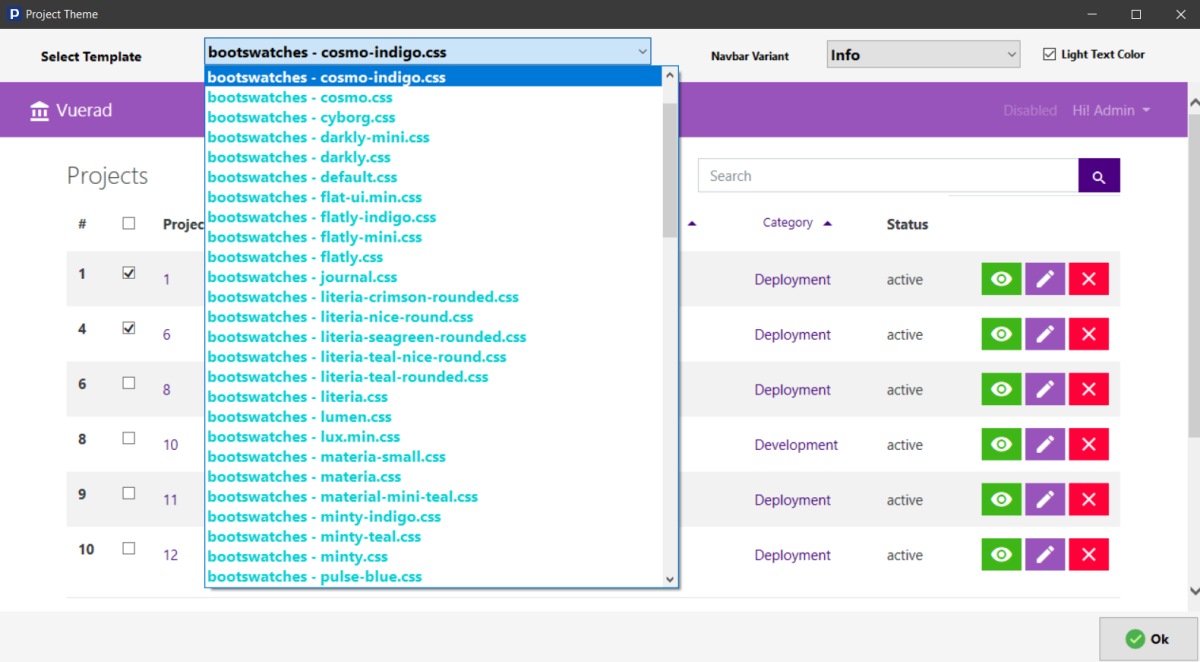This screenshot has height=662, width=1200.
Task: Sort by the Category column header
Action: coord(797,223)
